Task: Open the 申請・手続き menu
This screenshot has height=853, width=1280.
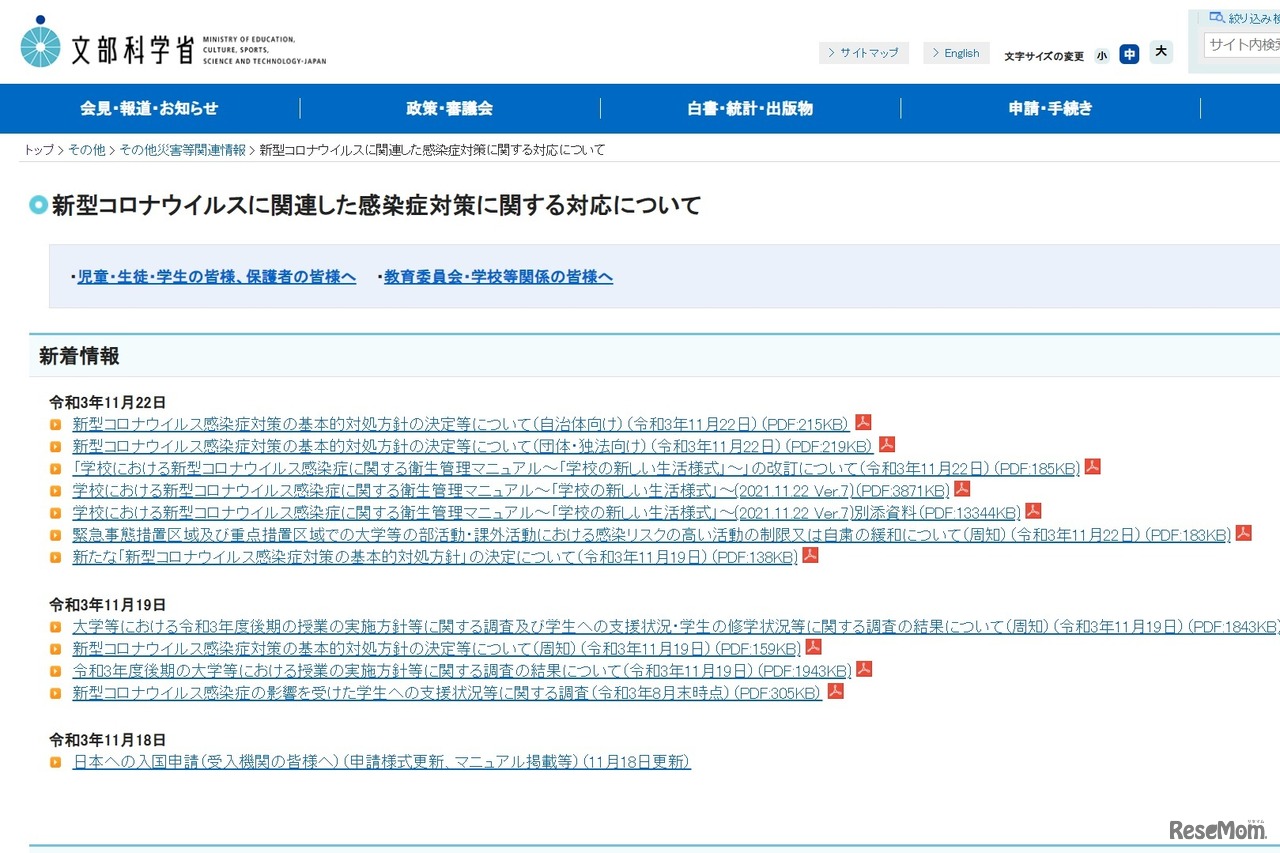Action: 1050,109
